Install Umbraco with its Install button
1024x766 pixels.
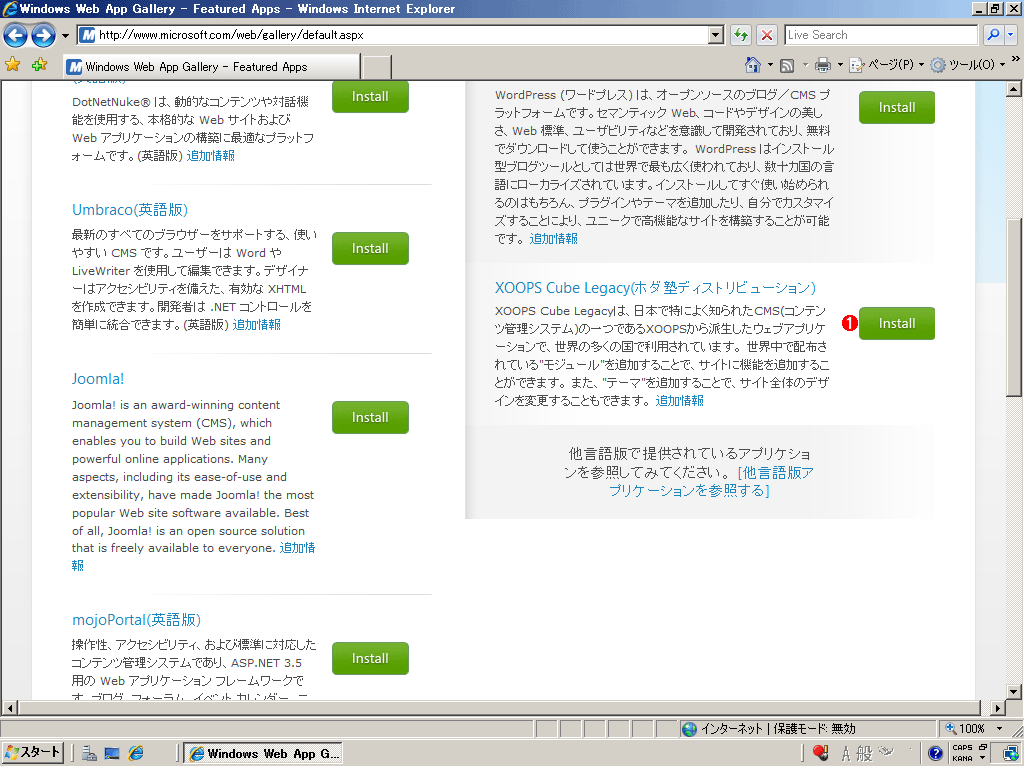(370, 248)
